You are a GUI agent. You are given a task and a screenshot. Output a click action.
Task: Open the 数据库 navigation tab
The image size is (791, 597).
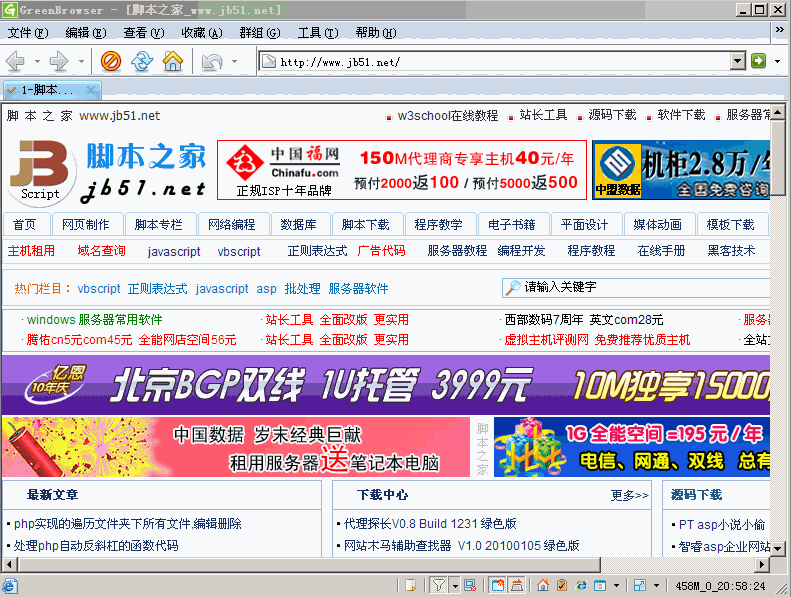pyautogui.click(x=299, y=225)
